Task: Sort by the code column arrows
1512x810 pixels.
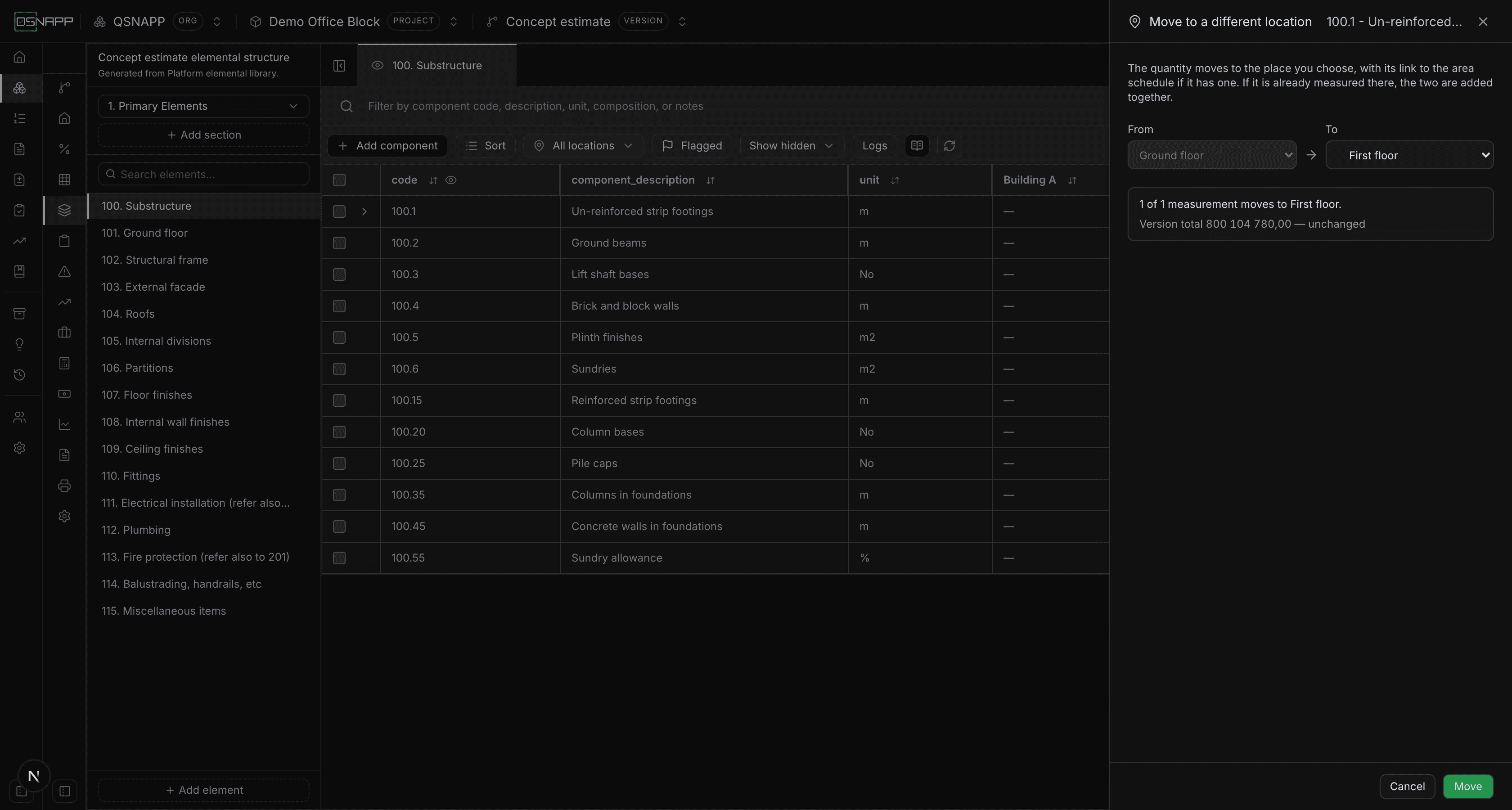Action: point(433,180)
